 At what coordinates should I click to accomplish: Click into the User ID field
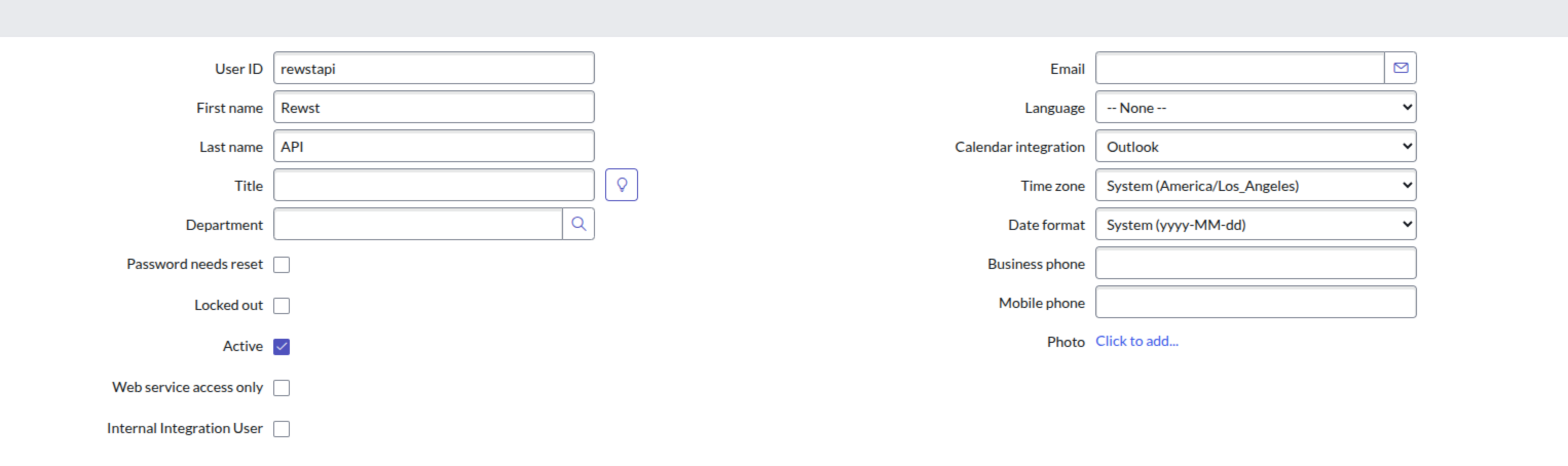click(434, 68)
